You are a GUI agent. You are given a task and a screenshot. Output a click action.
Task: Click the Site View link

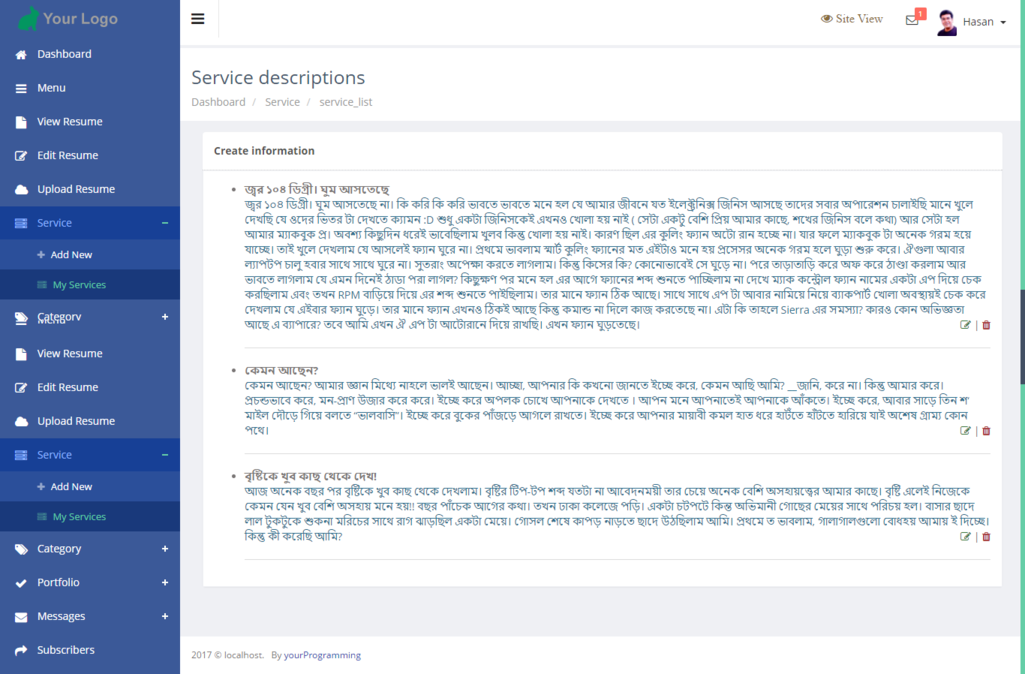852,19
